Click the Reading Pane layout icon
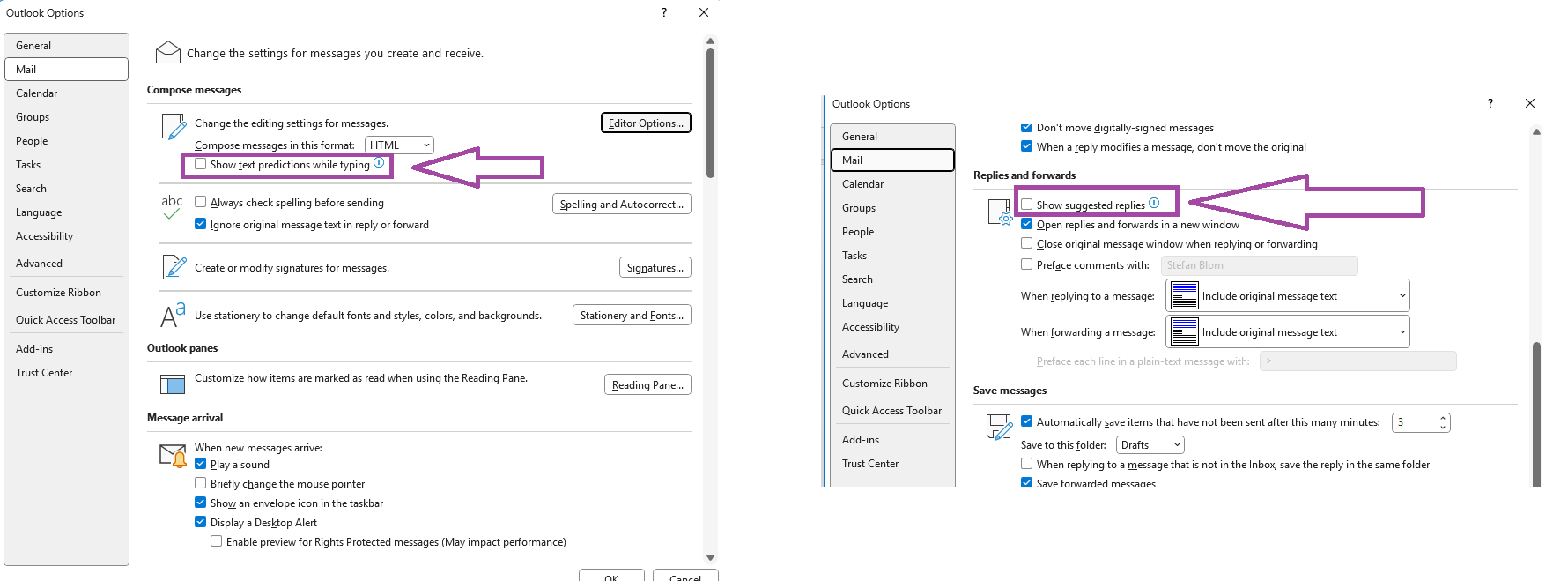 (173, 384)
